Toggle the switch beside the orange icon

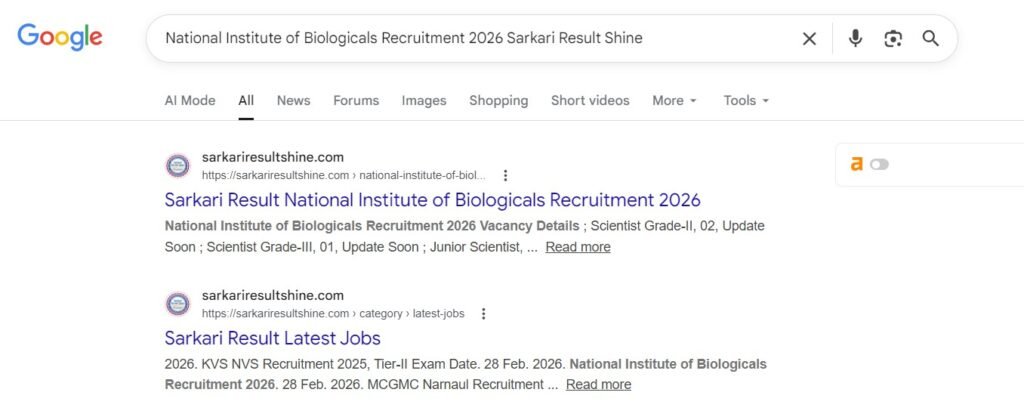point(879,164)
